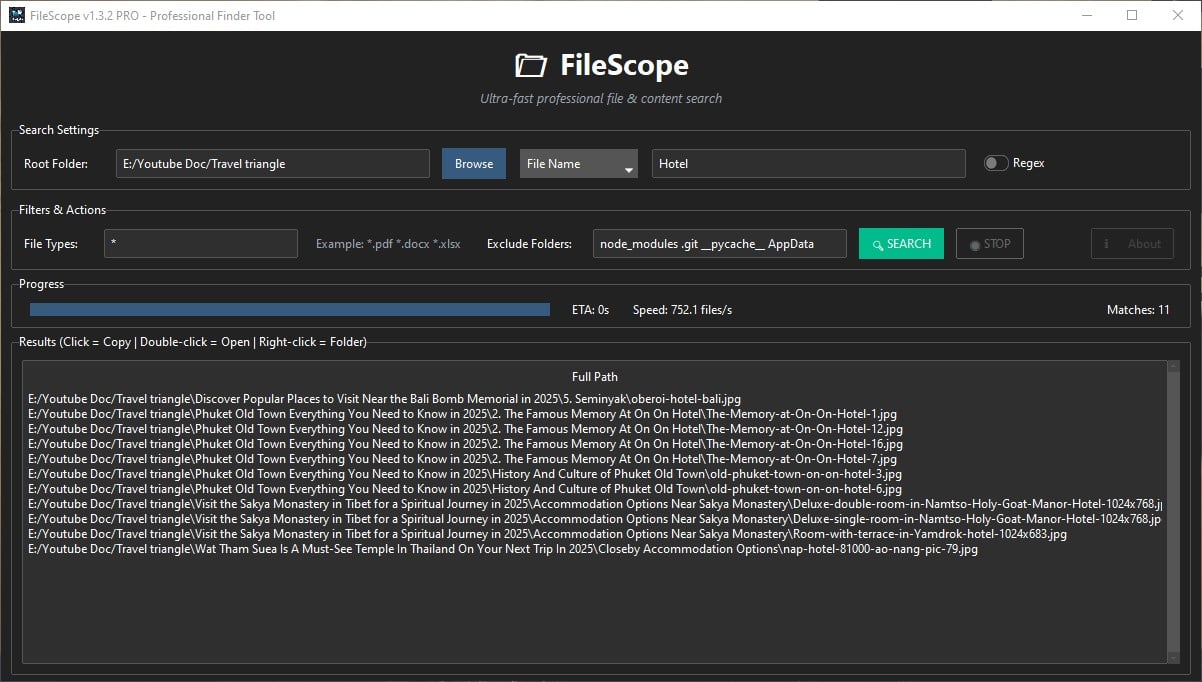Maximize the FileScope window
The width and height of the screenshot is (1202, 682).
(x=1132, y=15)
